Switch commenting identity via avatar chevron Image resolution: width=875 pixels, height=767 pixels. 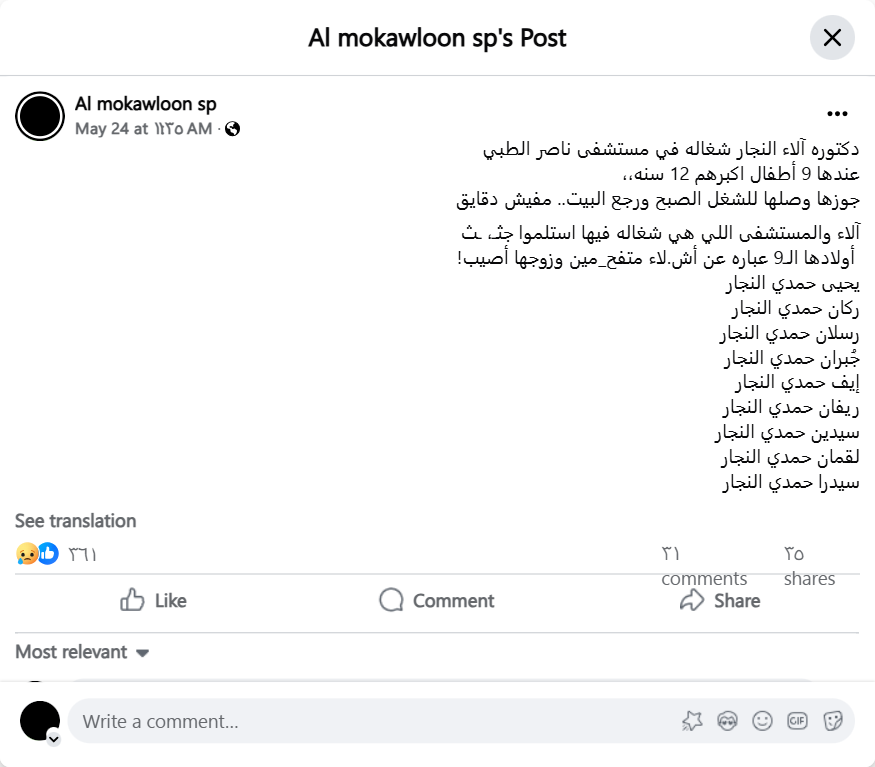click(x=54, y=739)
